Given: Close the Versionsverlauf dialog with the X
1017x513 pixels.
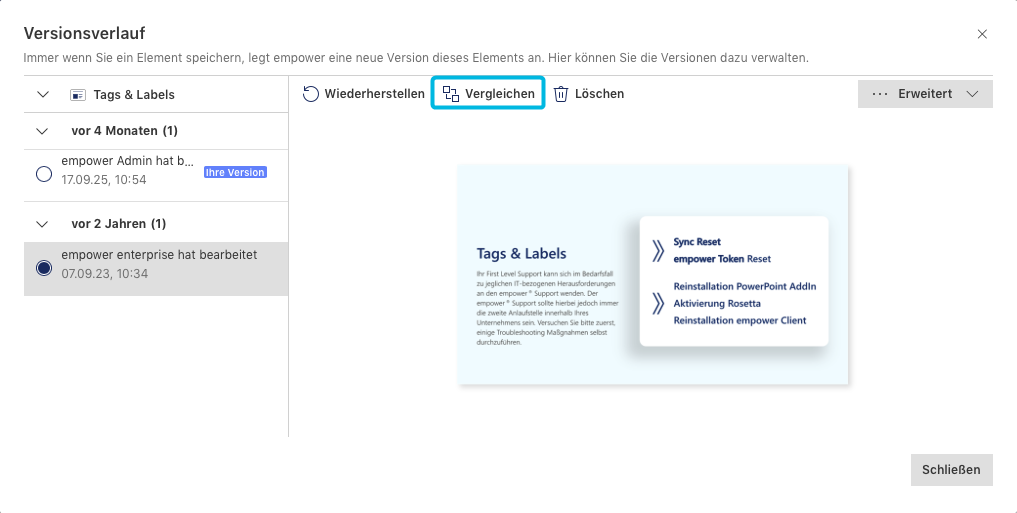Looking at the screenshot, I should tap(982, 34).
